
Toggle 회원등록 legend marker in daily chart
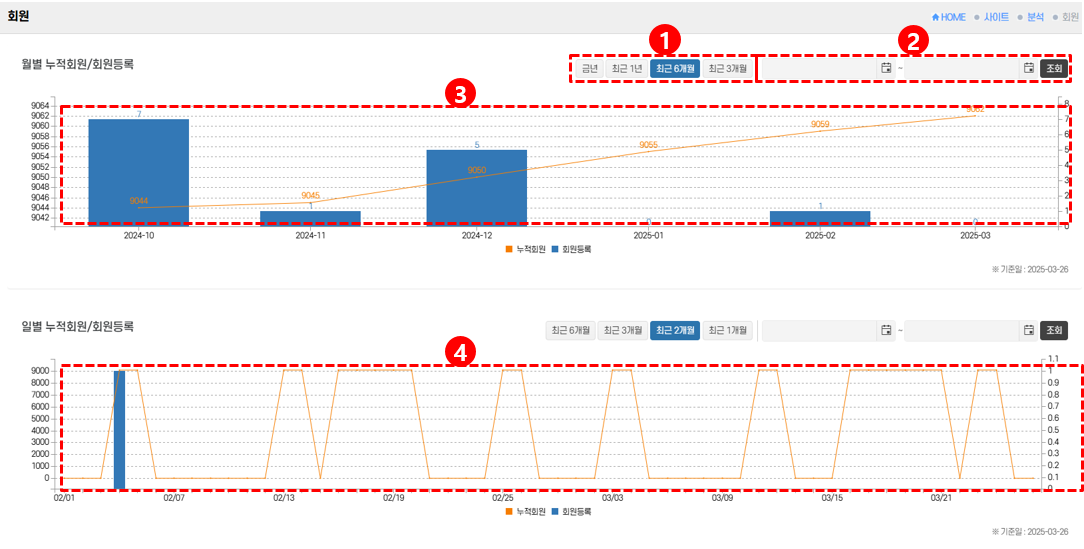click(x=555, y=511)
